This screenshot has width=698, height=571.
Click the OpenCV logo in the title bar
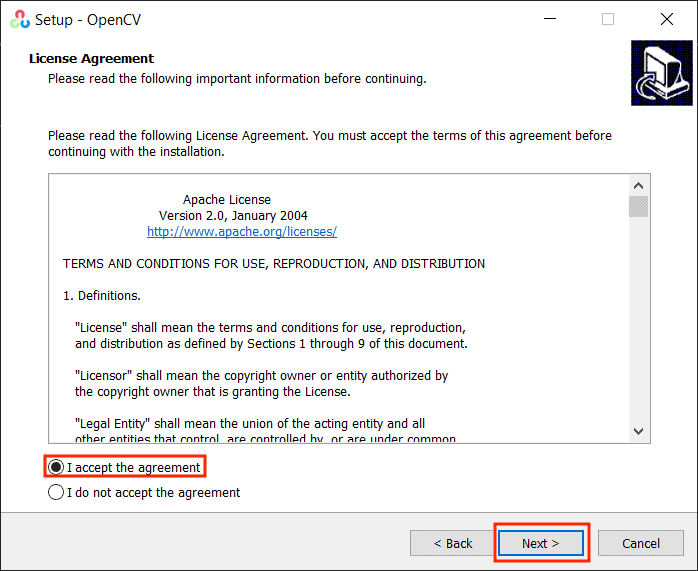click(x=20, y=19)
